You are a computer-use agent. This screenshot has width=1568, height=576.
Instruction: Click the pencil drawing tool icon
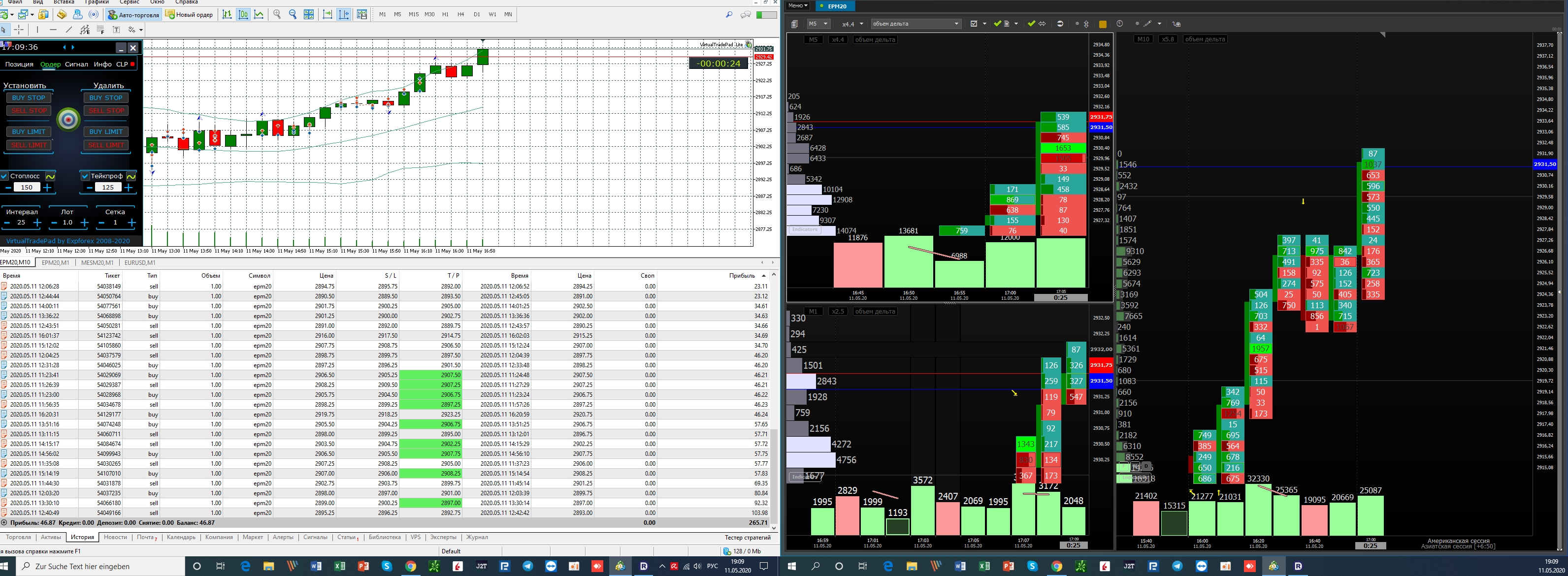(1147, 24)
